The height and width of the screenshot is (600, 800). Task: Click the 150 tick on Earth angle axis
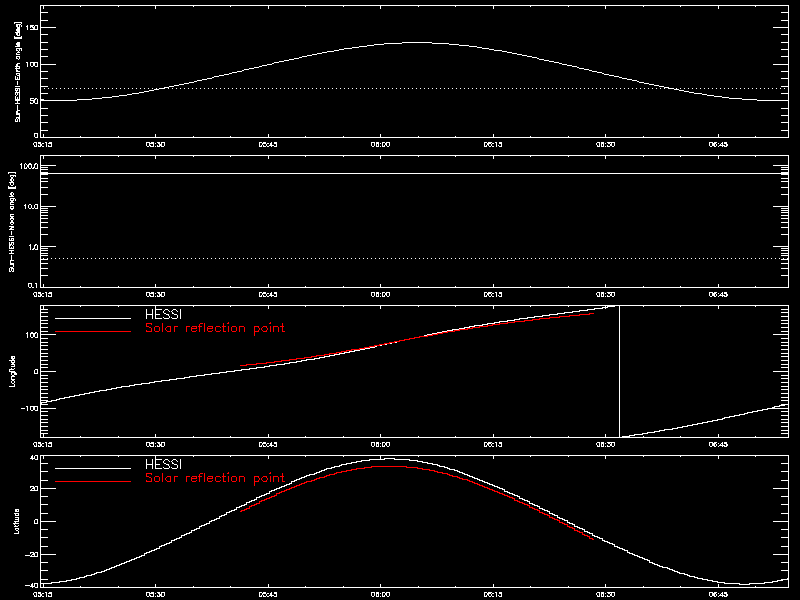(32, 28)
